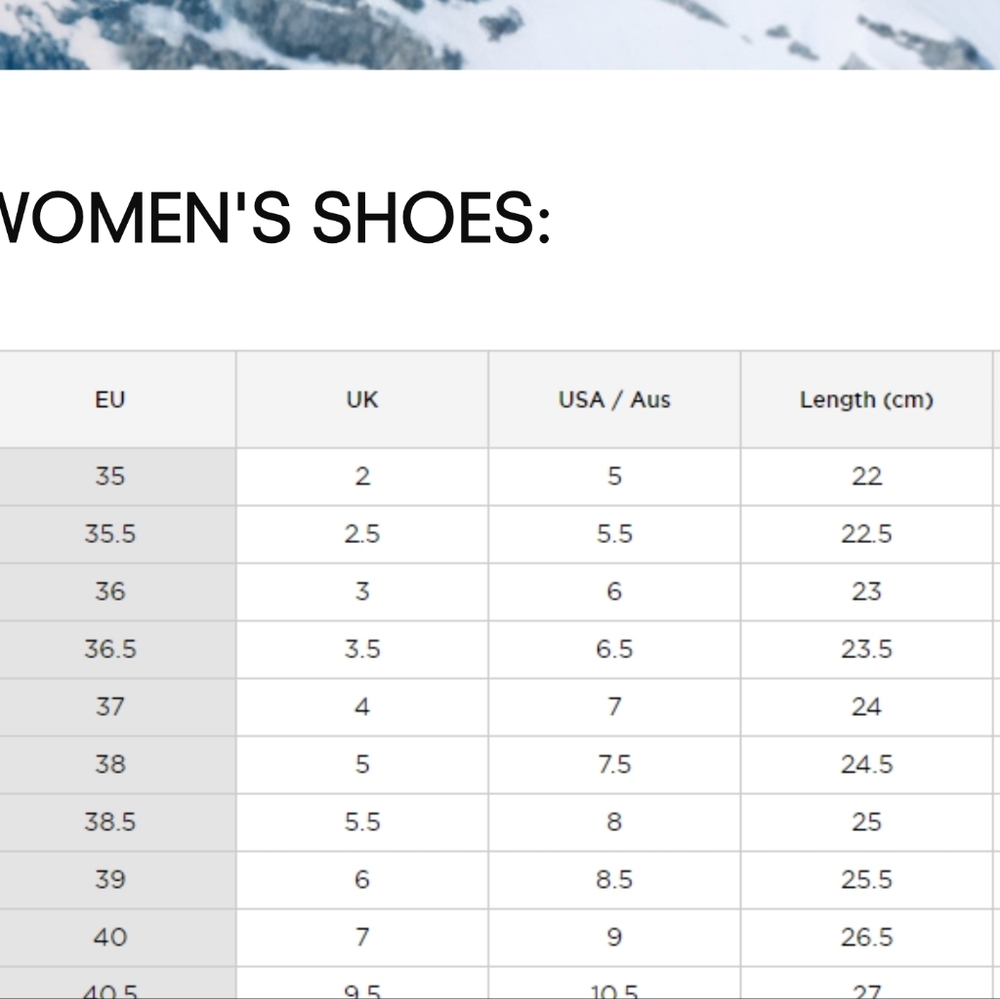Click USA size 7 in the 37 row
This screenshot has width=1000, height=999.
614,707
